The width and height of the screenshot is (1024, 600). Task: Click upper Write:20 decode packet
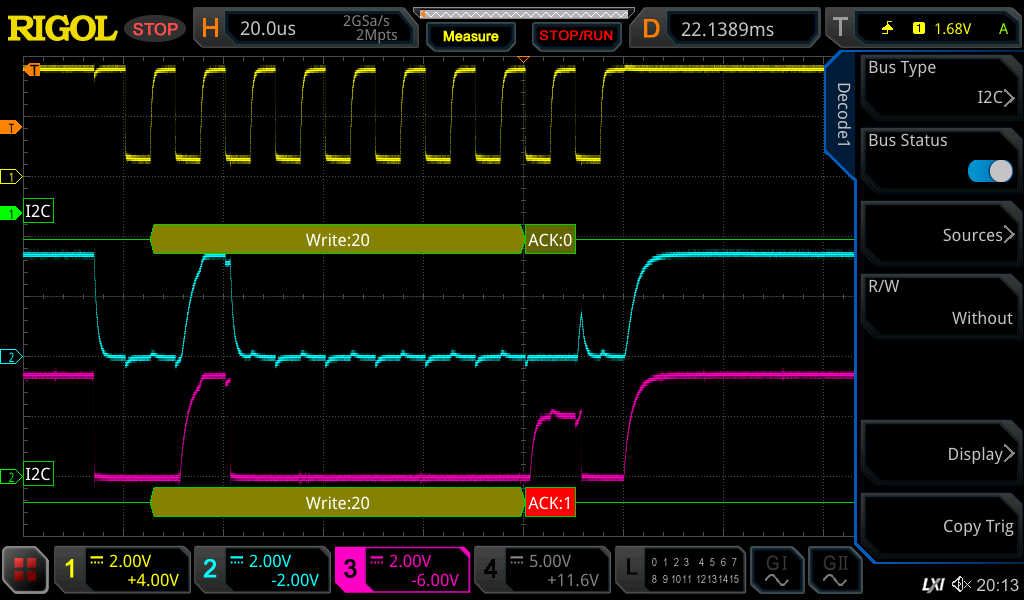coord(338,240)
